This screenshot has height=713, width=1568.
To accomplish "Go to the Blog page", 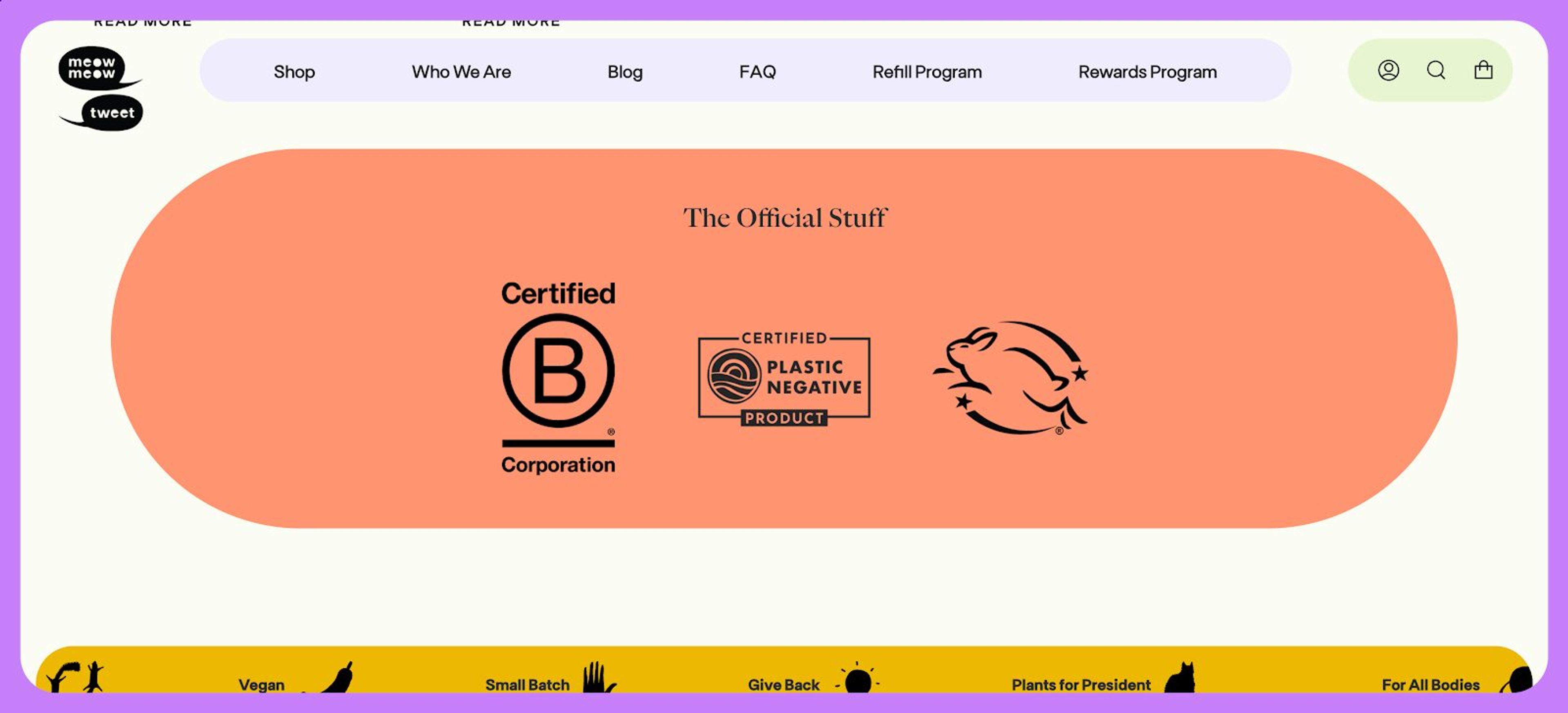I will pos(624,72).
